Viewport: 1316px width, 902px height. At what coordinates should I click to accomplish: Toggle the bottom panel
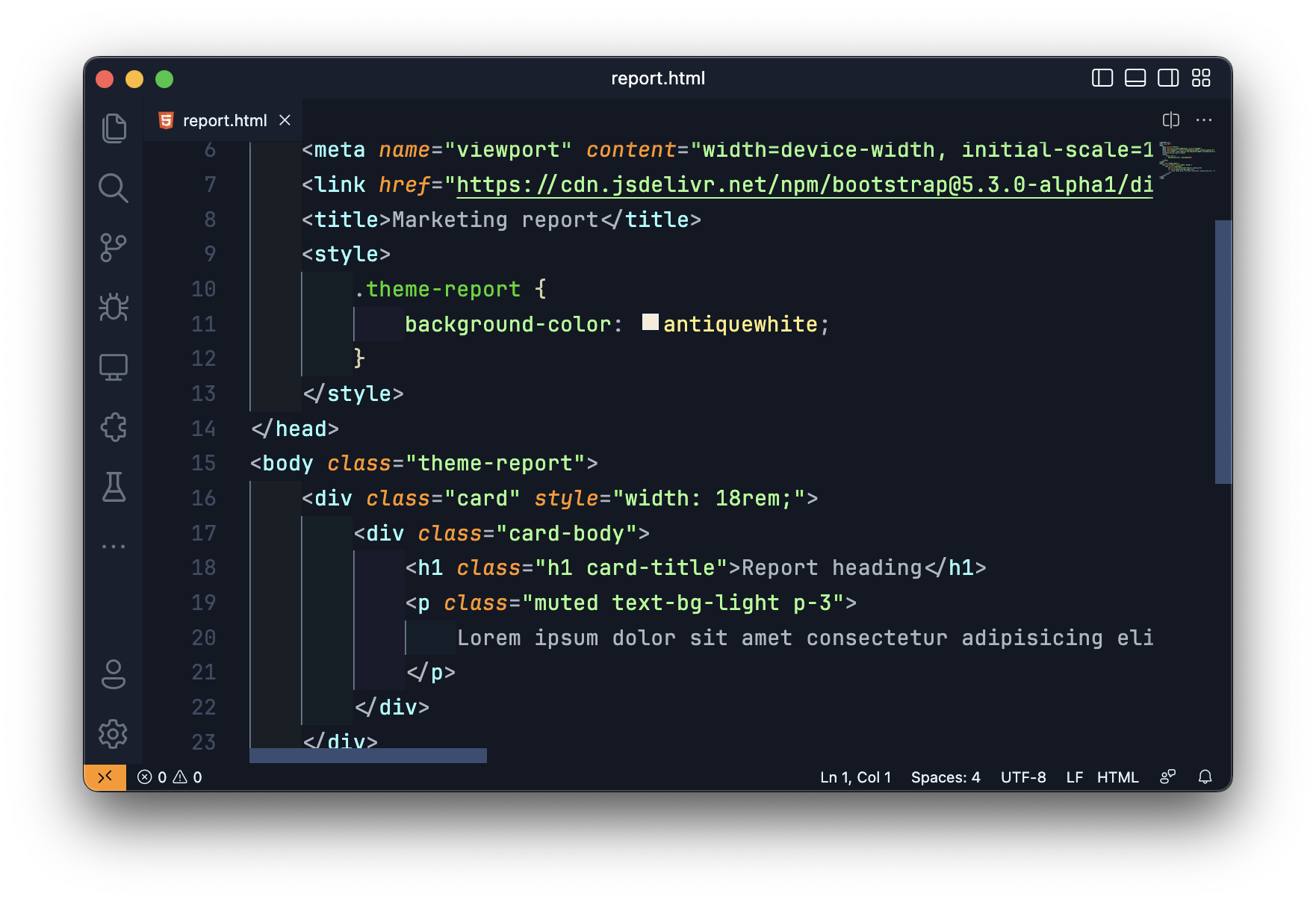[x=1135, y=78]
